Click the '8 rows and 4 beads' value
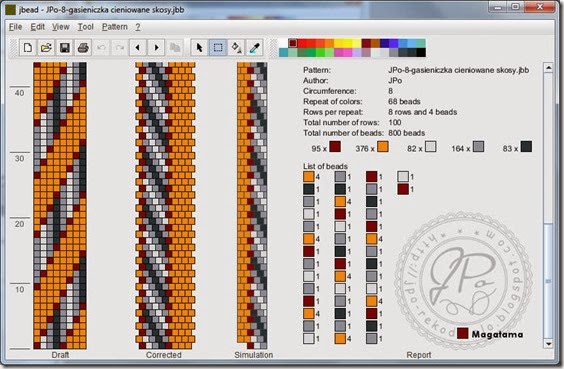Screen dimensions: 564x369 tap(423, 112)
